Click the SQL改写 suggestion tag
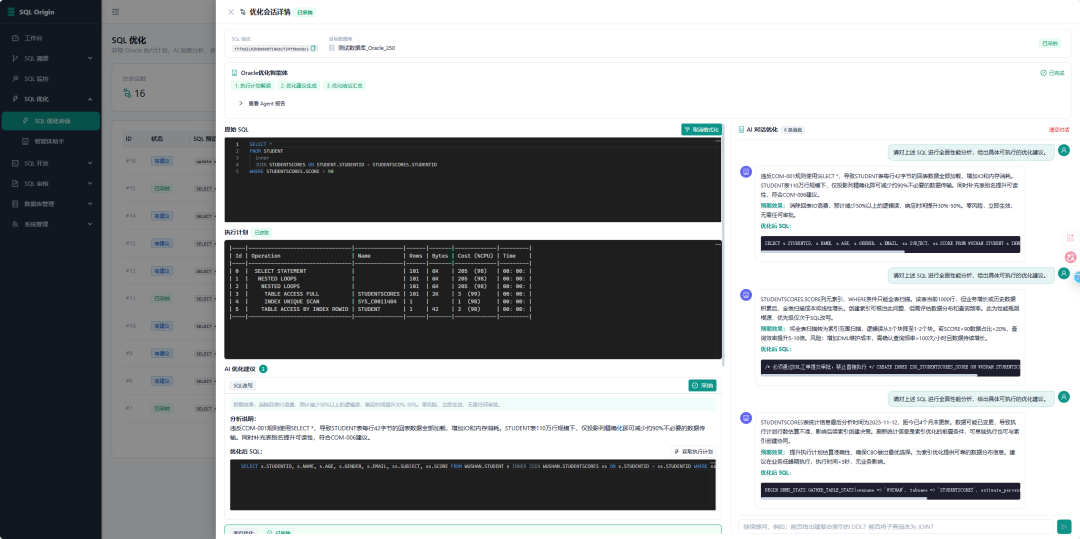Image resolution: width=1080 pixels, height=539 pixels. (242, 386)
